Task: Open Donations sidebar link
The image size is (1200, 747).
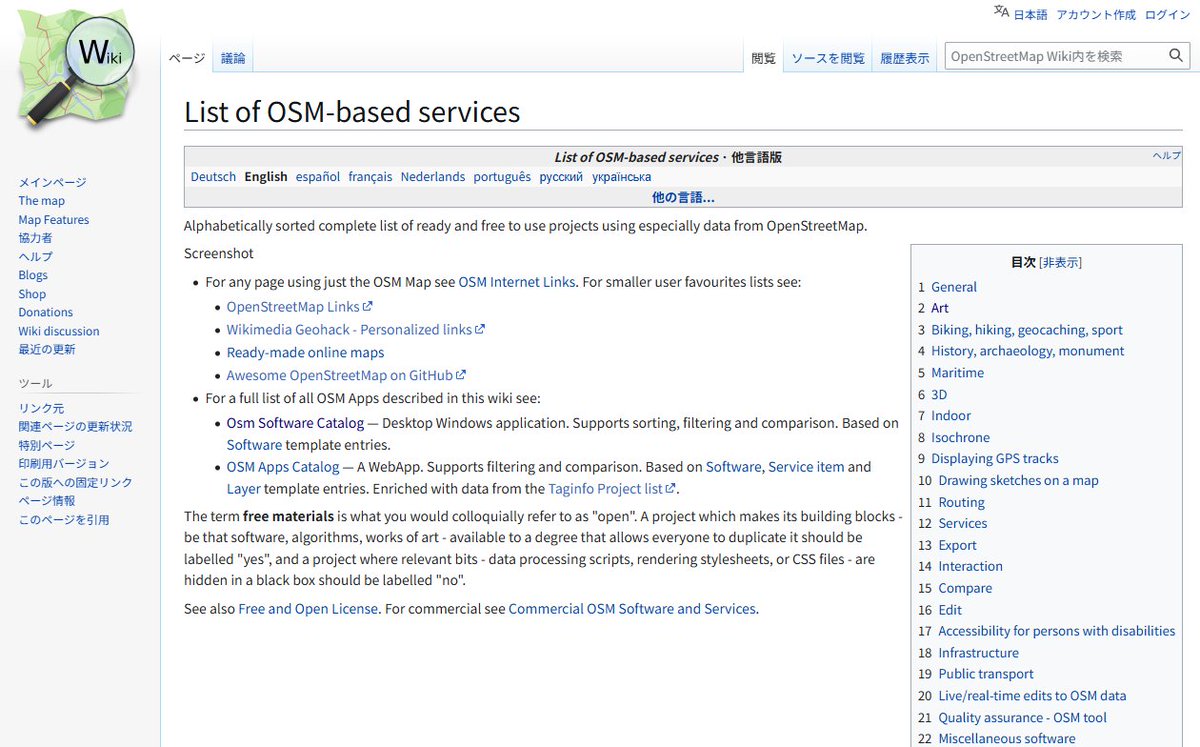Action: click(44, 312)
